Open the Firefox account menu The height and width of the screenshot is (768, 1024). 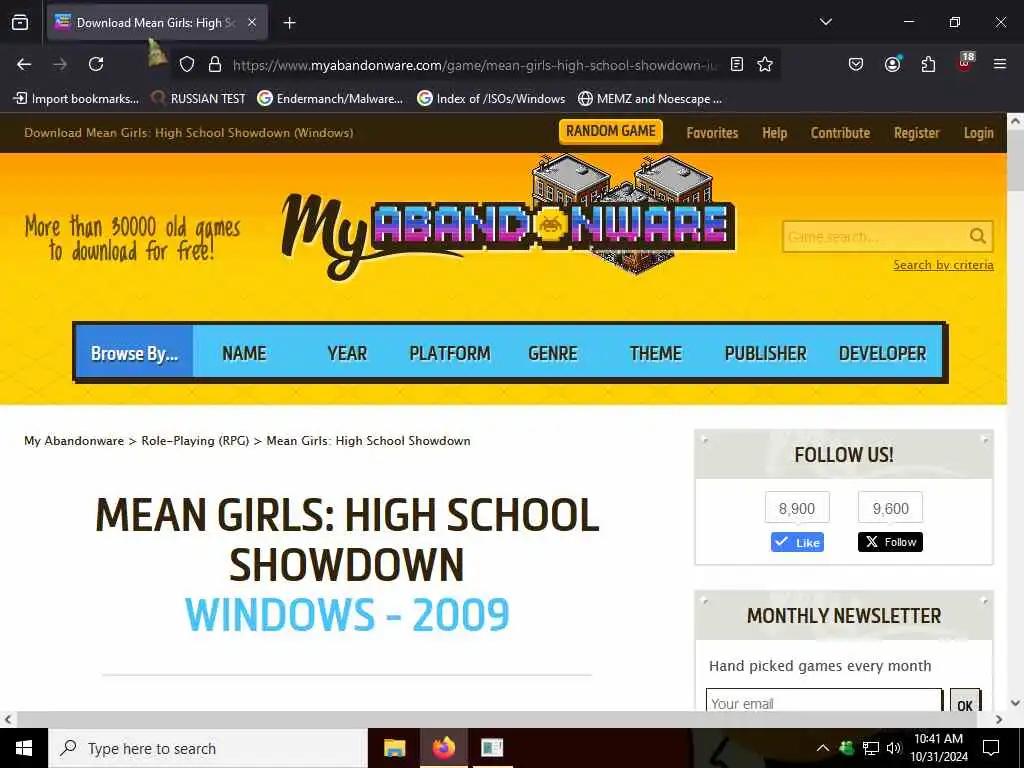pos(892,64)
